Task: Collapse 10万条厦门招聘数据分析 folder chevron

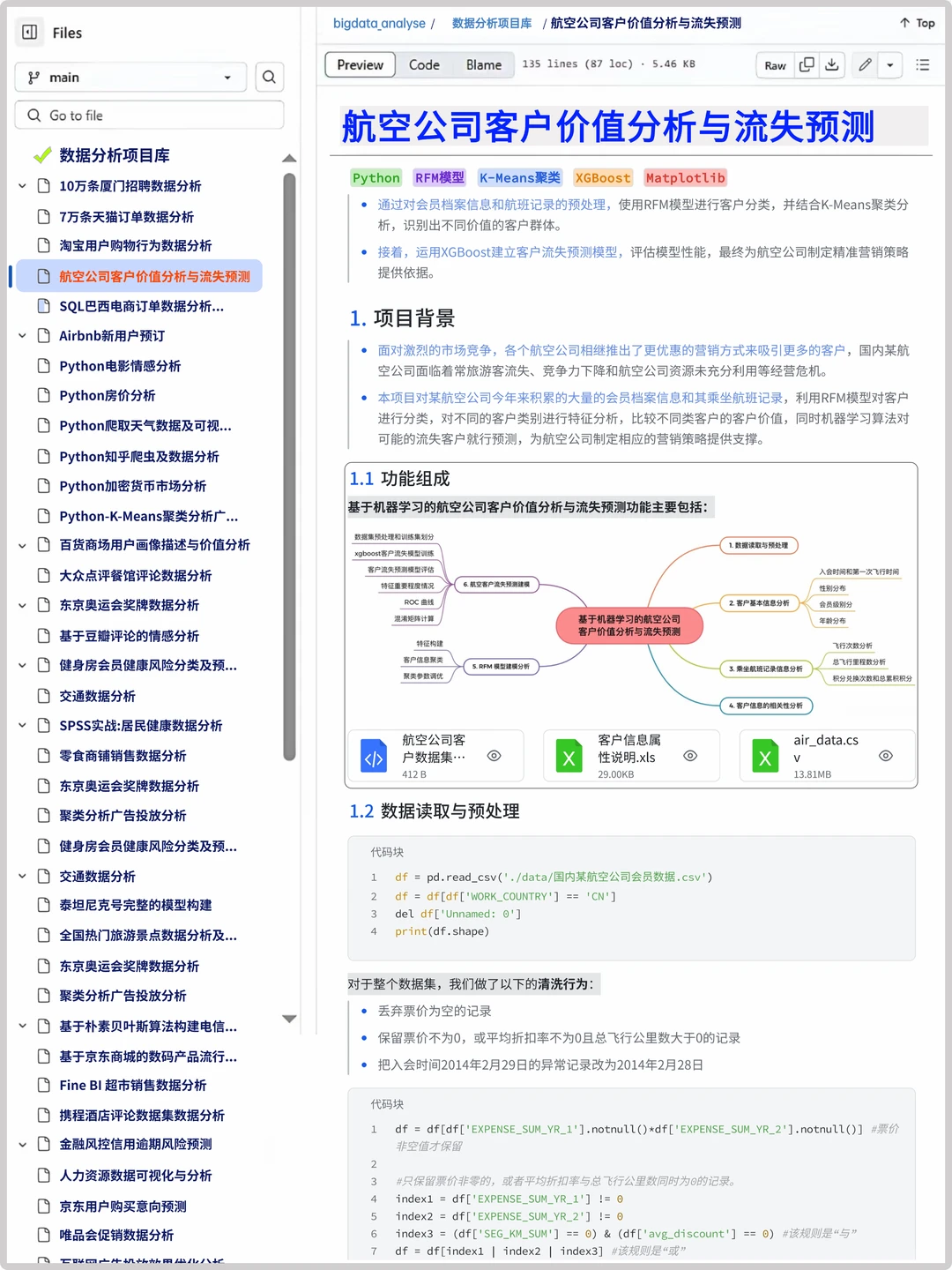Action: click(x=23, y=186)
